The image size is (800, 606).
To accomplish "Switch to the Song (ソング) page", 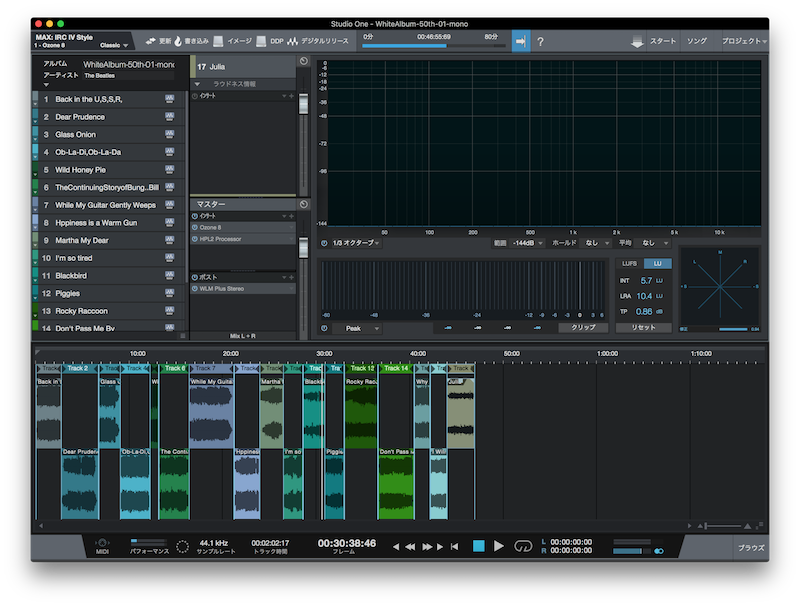I will click(696, 41).
